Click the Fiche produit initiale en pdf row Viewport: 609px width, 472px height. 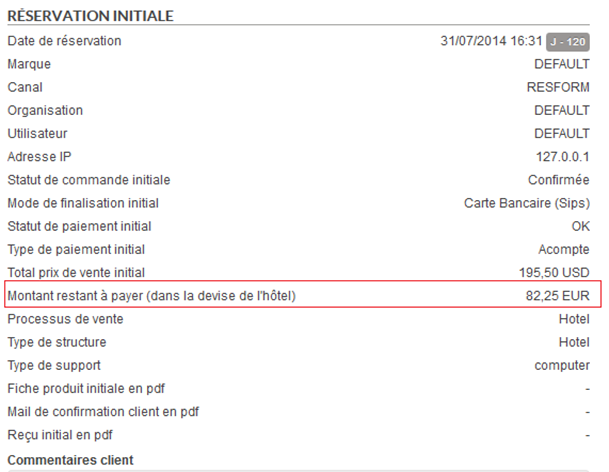point(100,388)
